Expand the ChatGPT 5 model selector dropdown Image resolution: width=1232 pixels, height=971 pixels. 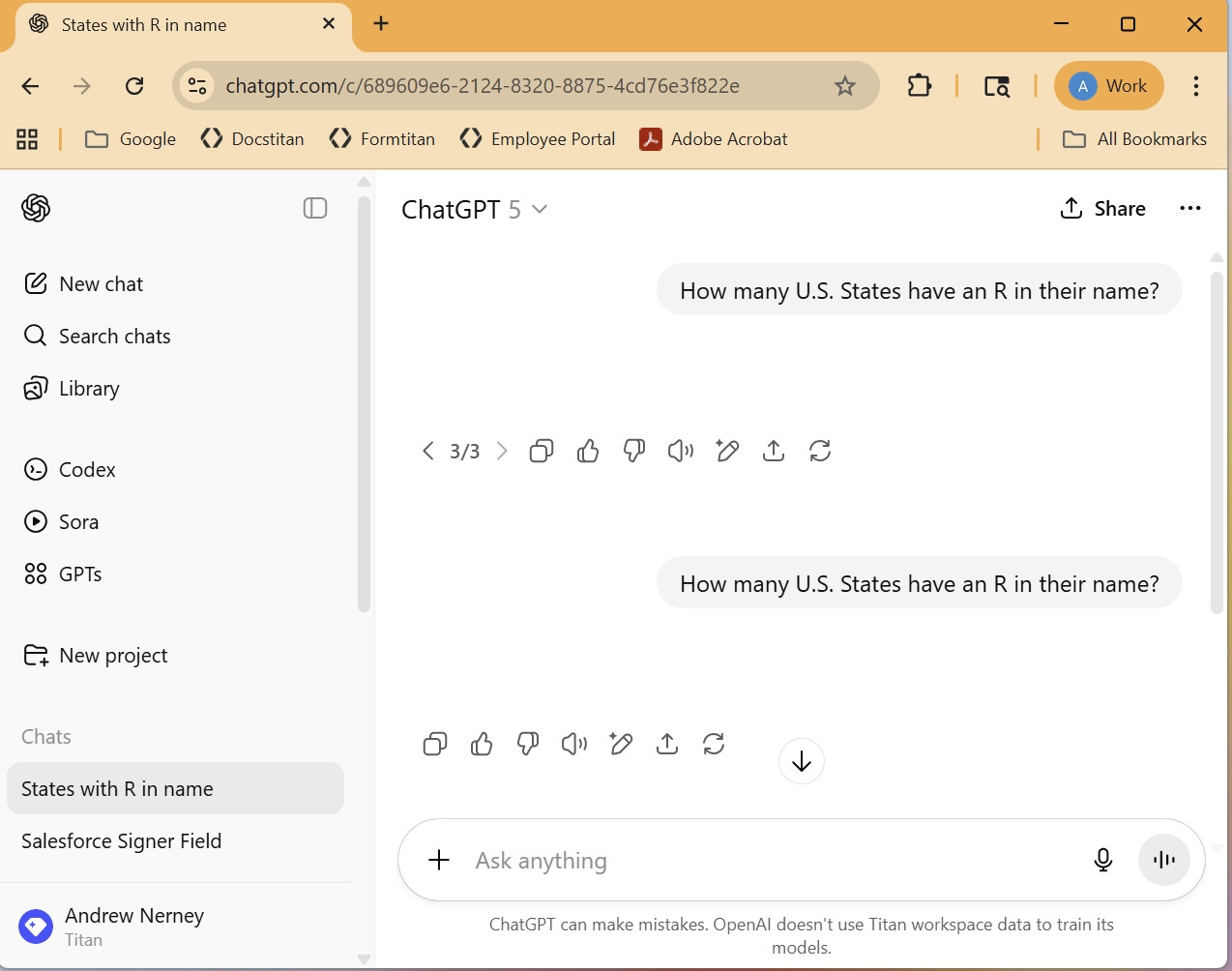pos(475,209)
